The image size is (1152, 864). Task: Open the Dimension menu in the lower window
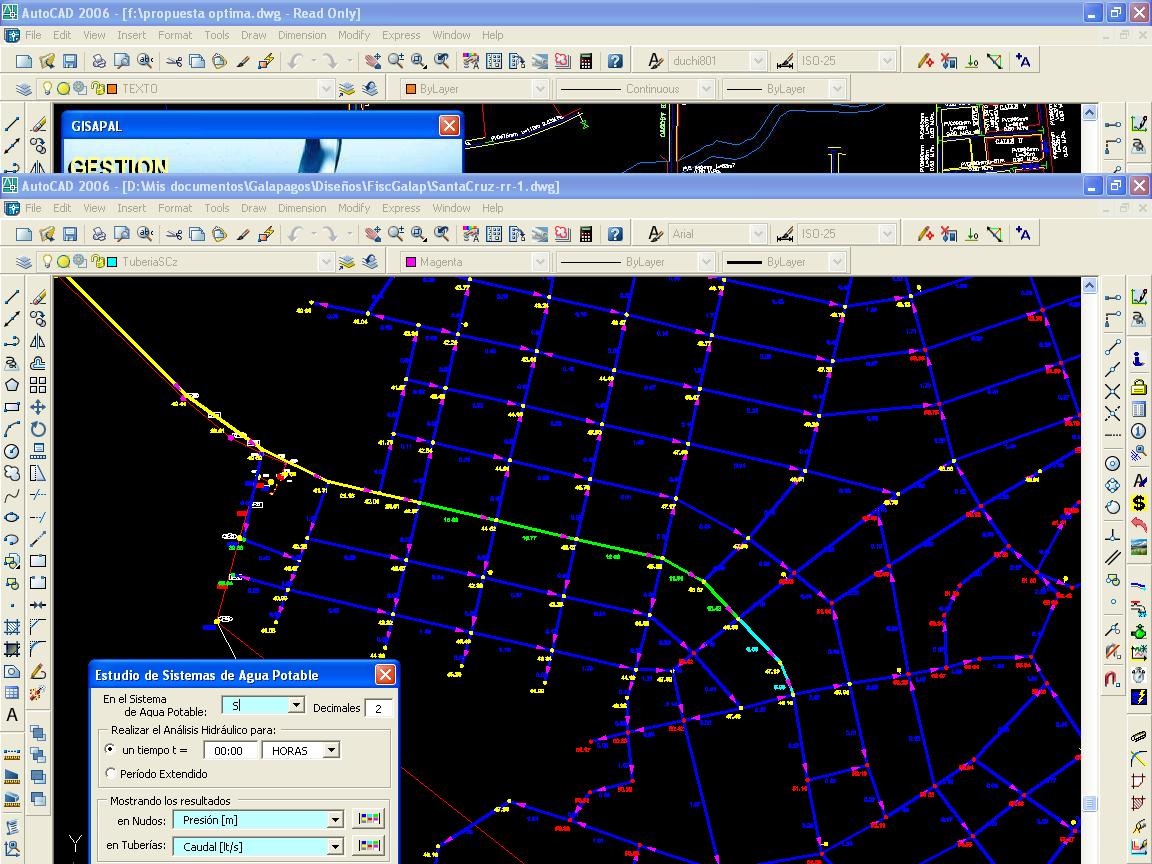tap(301, 208)
